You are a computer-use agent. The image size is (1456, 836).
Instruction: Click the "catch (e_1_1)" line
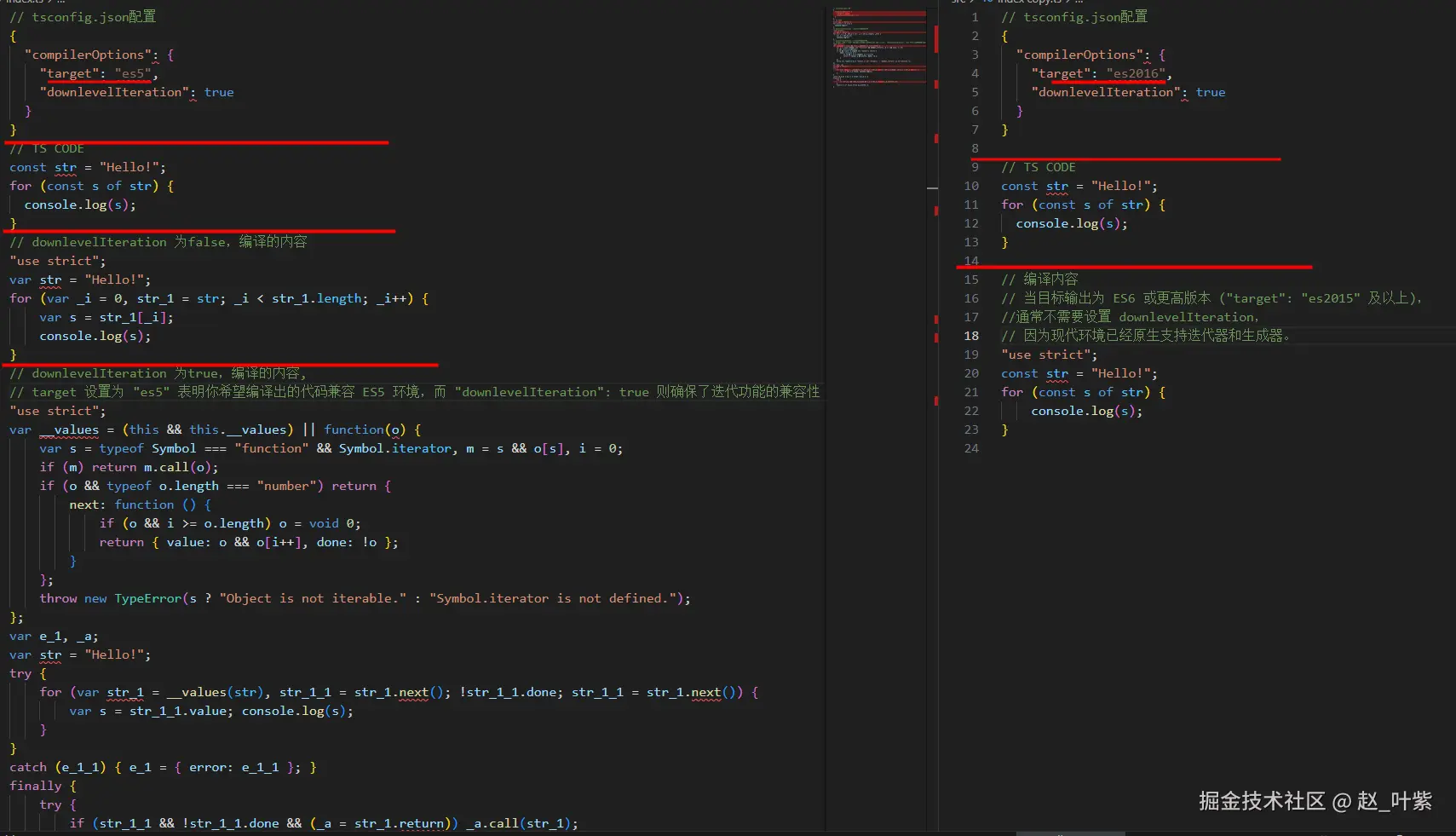(x=163, y=767)
